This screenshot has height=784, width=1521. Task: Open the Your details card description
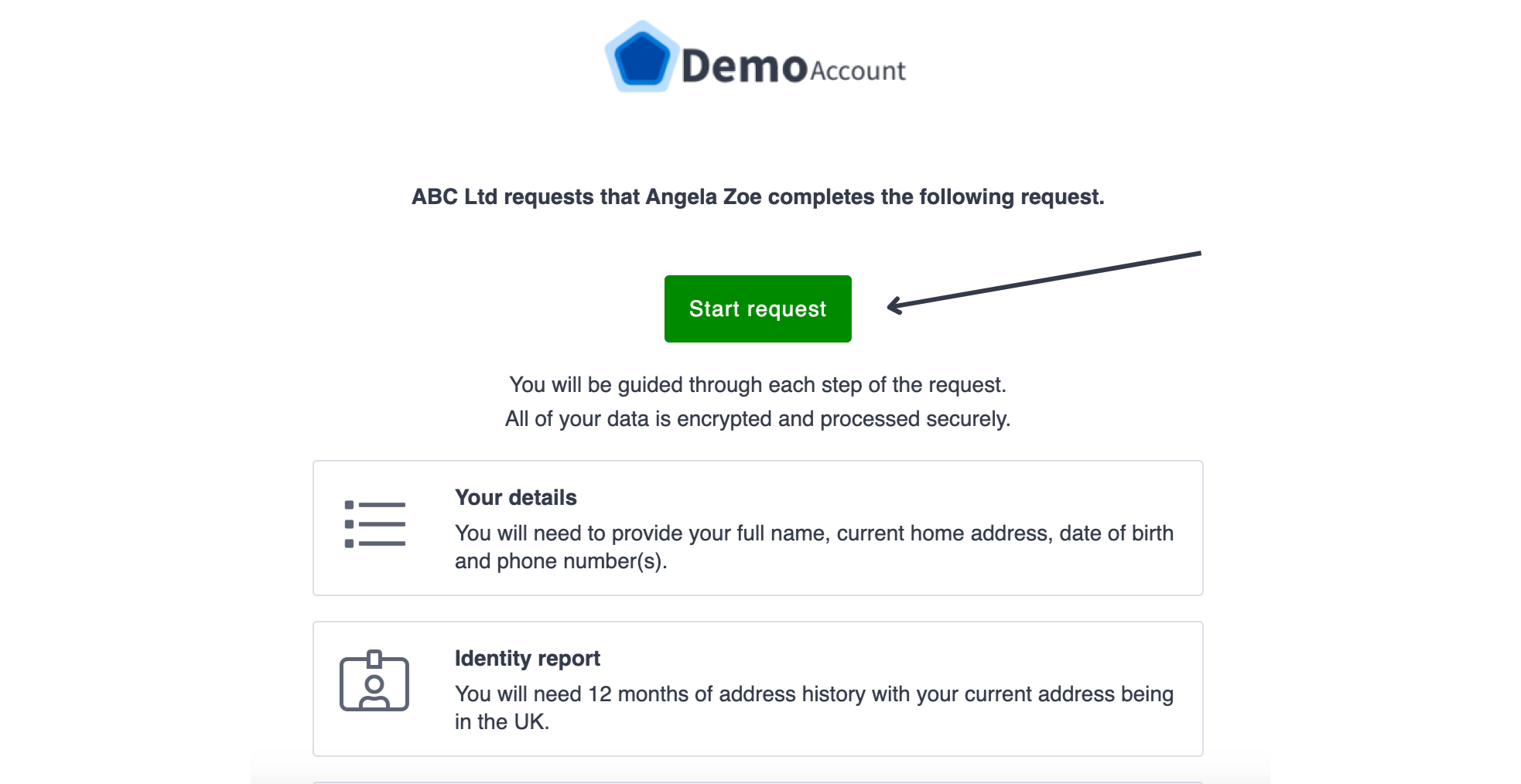[x=814, y=547]
